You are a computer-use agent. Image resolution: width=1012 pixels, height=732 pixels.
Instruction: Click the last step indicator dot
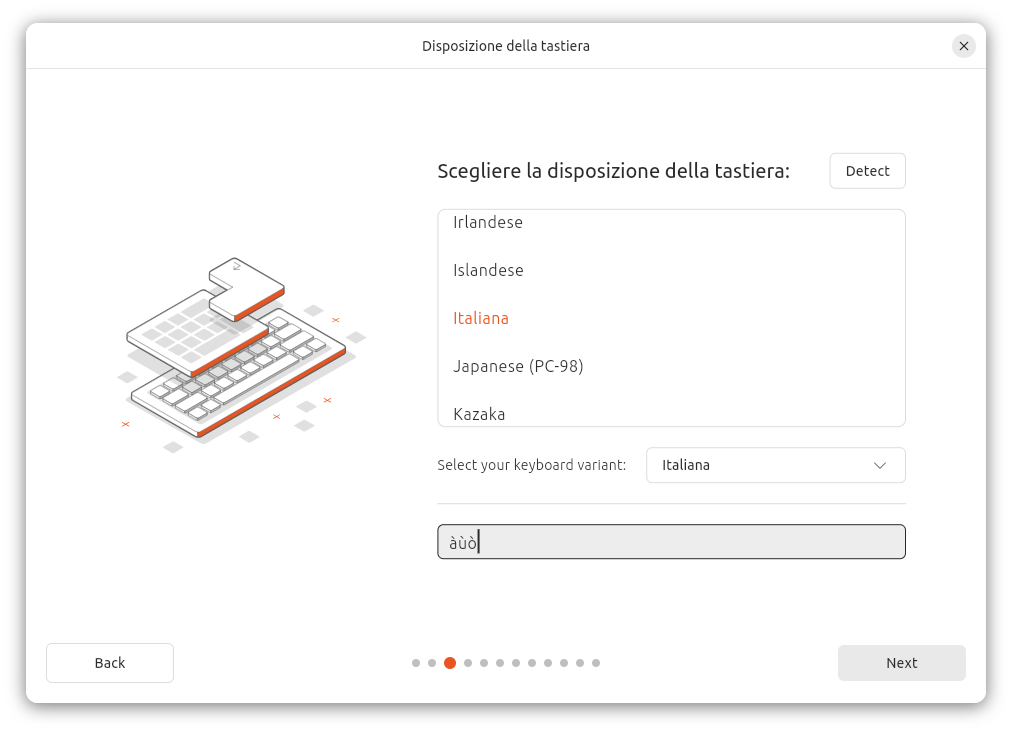click(596, 663)
